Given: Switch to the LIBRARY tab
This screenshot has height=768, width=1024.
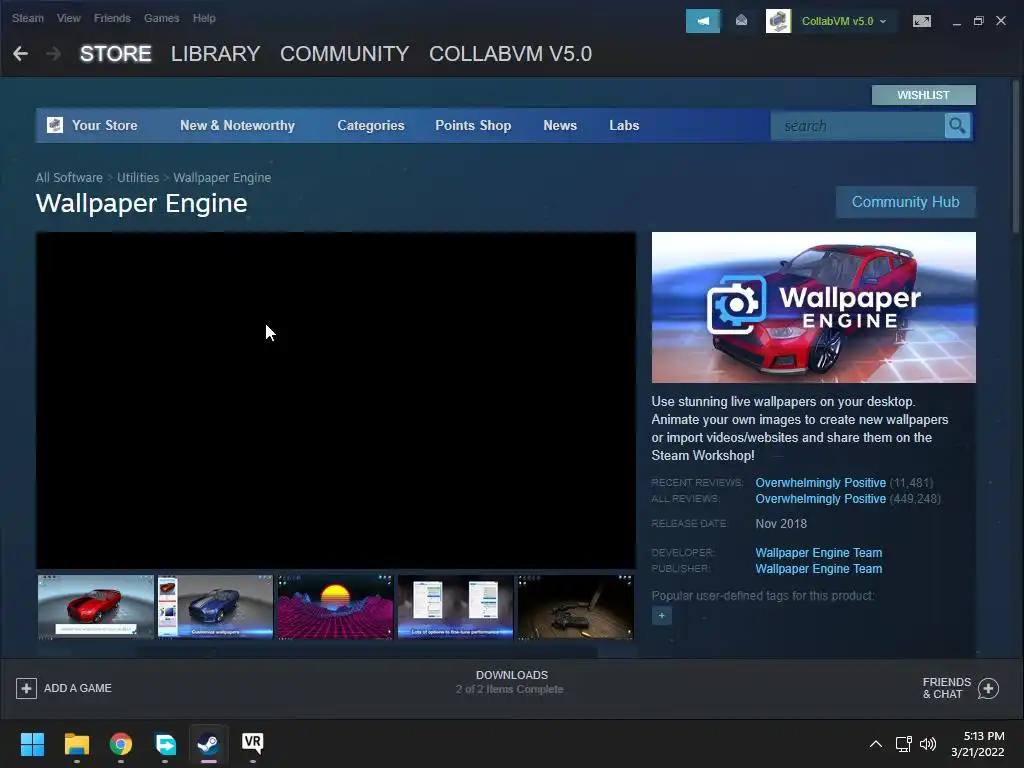Looking at the screenshot, I should click(x=216, y=54).
